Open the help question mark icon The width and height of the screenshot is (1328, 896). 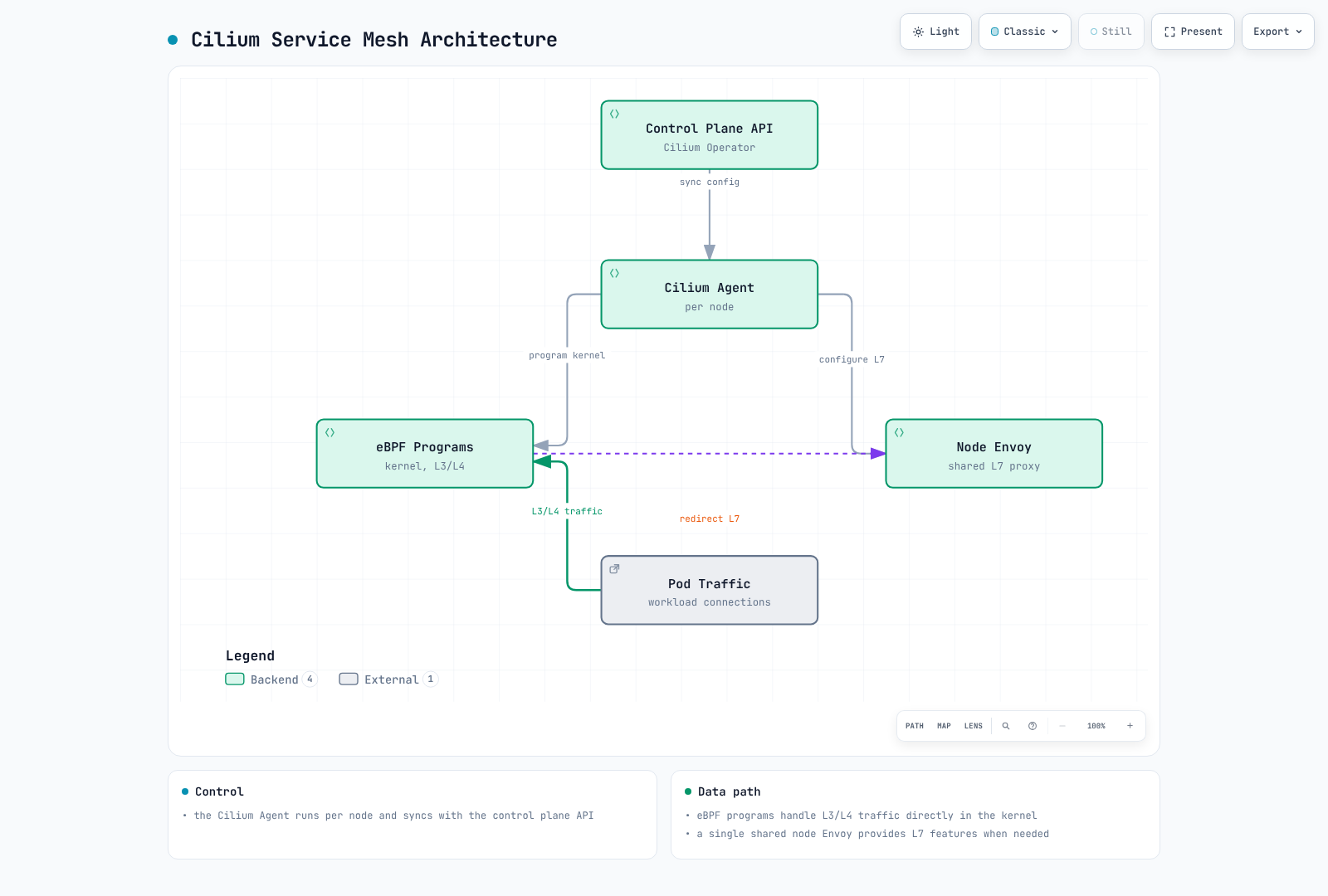click(x=1033, y=726)
